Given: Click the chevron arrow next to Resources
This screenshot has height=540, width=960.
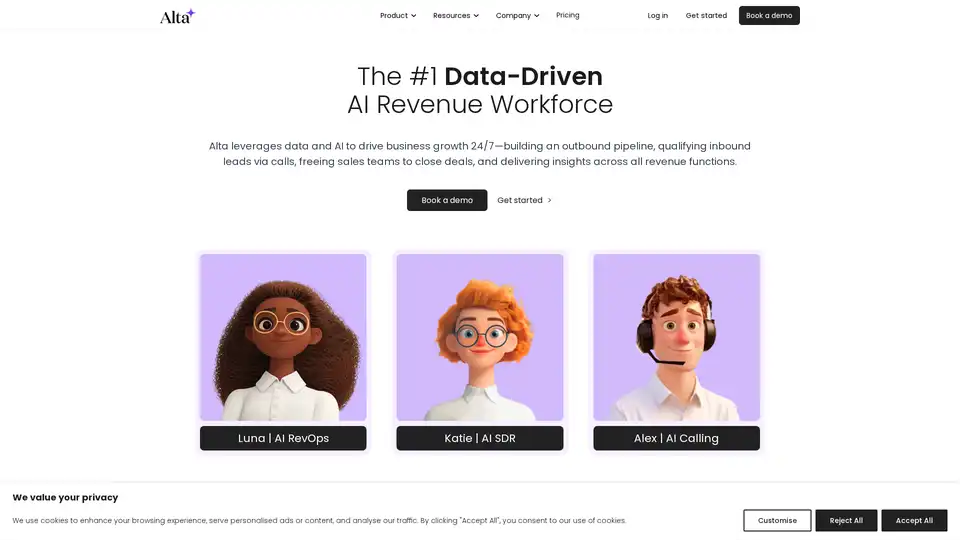Looking at the screenshot, I should (x=476, y=16).
